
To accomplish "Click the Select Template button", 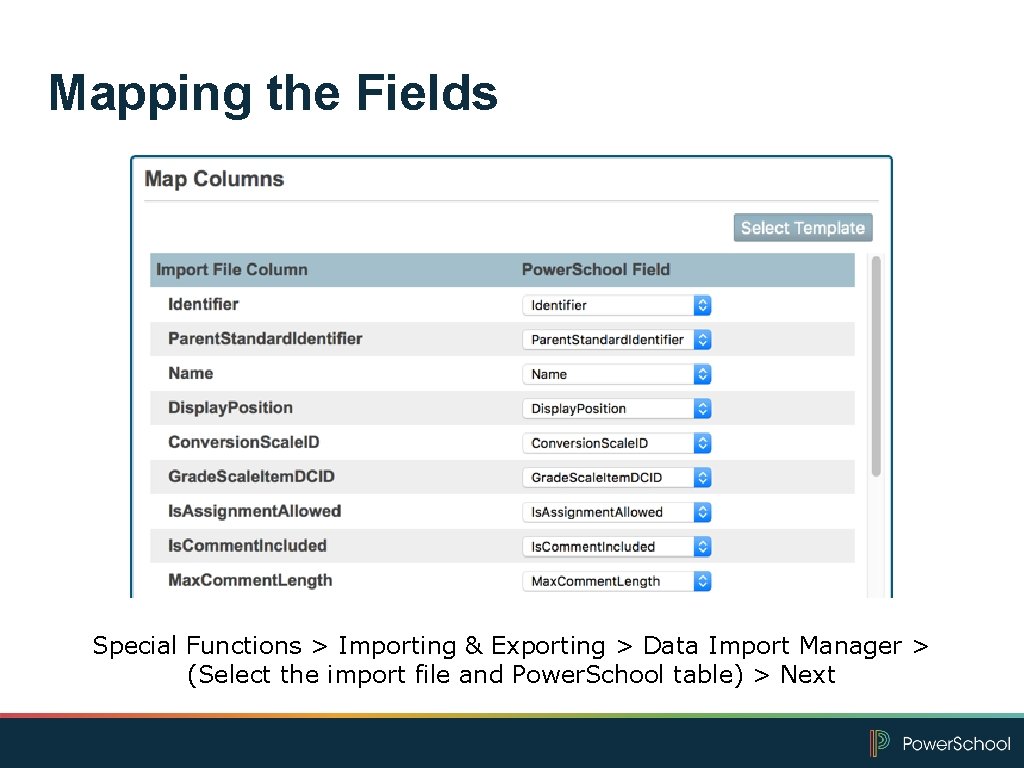I will (x=802, y=227).
